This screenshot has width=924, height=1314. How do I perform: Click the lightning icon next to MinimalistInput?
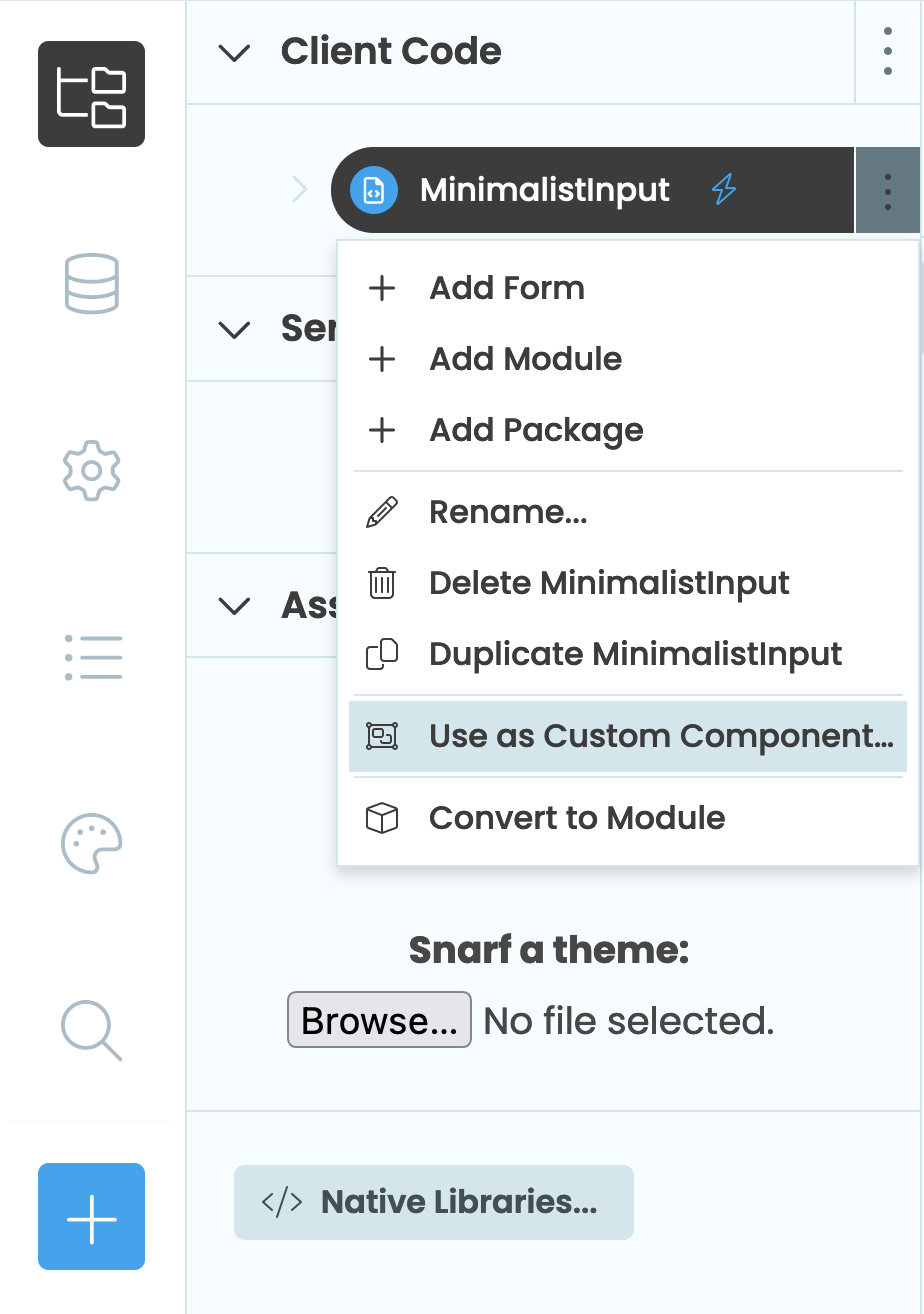pyautogui.click(x=724, y=189)
